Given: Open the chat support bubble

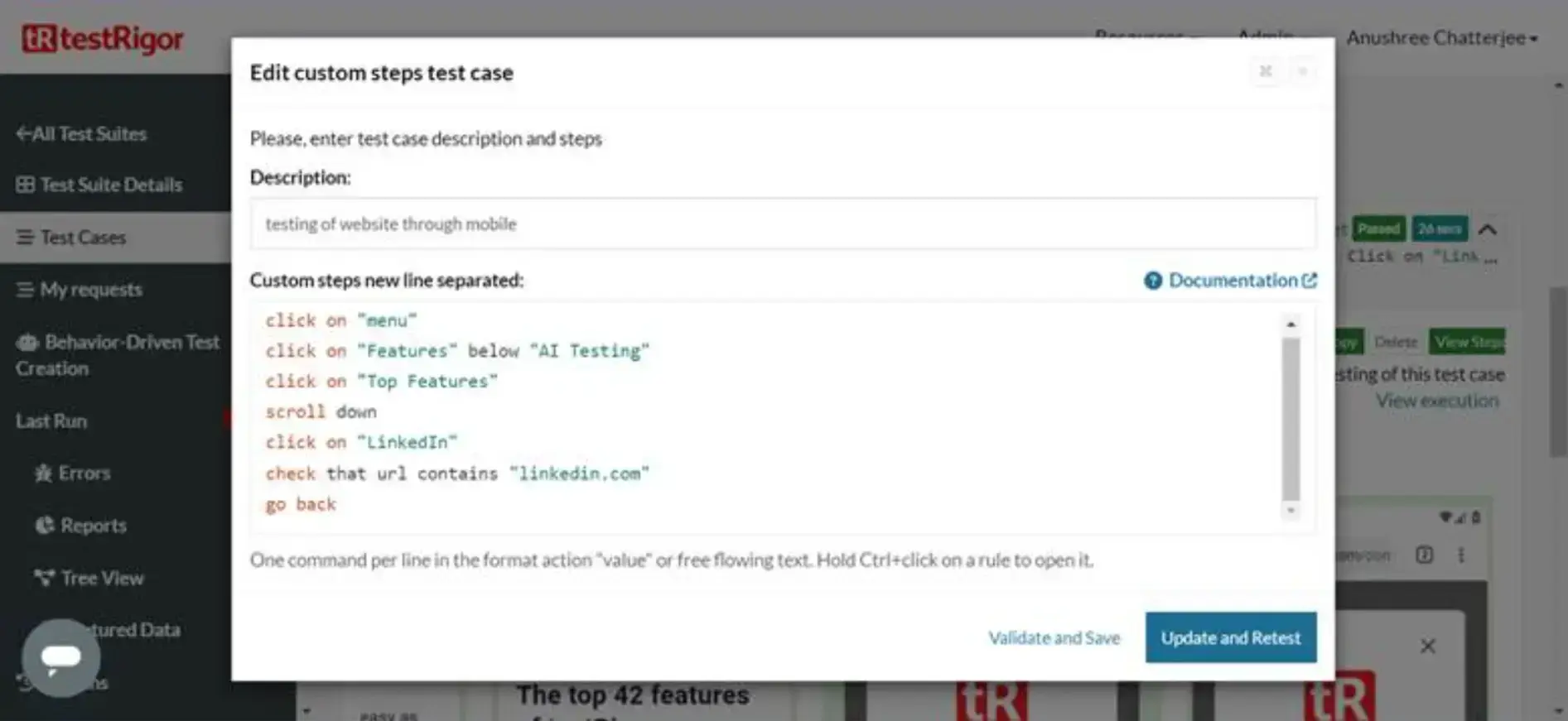Looking at the screenshot, I should (x=60, y=657).
